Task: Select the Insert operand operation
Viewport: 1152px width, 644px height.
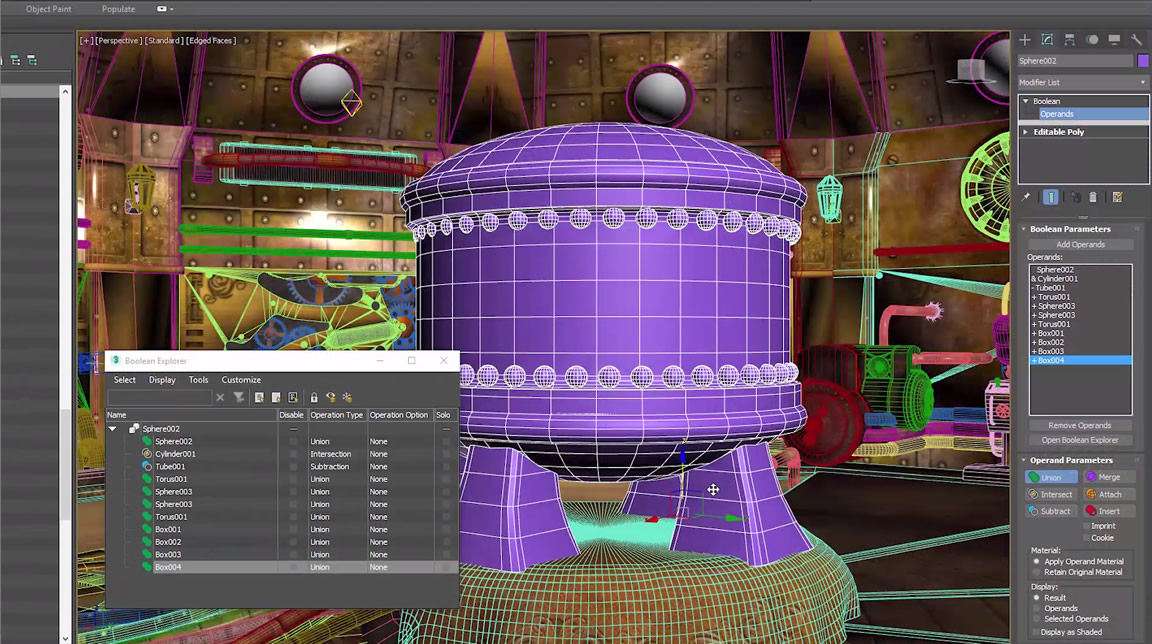Action: pos(1110,511)
